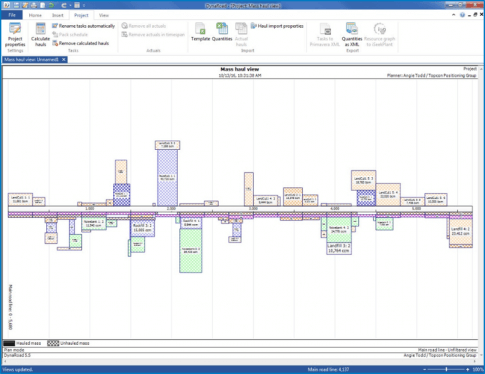Image resolution: width=485 pixels, height=374 pixels.
Task: Import Quantities from Excel
Action: click(x=222, y=32)
